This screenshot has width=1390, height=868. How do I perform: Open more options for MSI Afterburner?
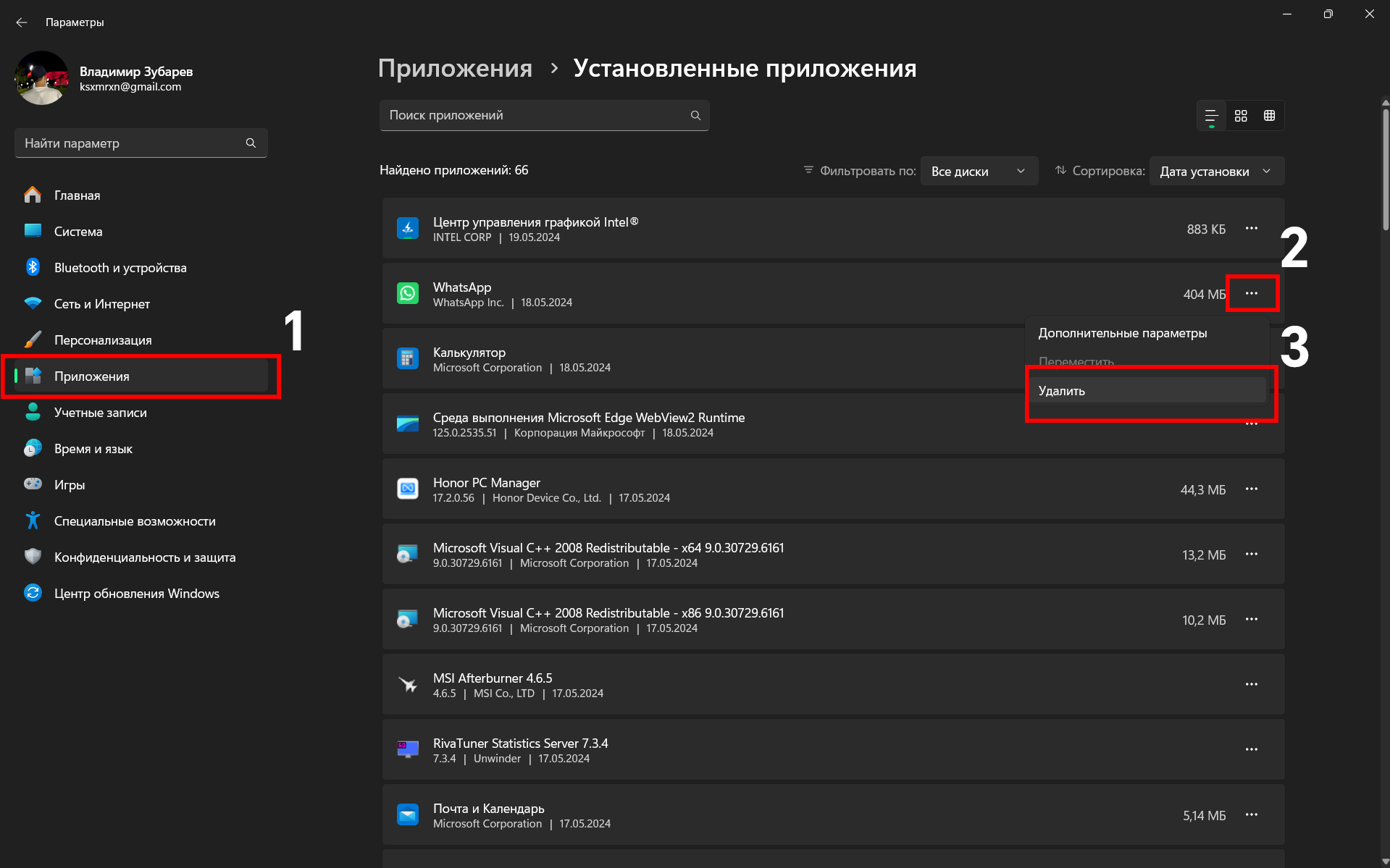1252,685
